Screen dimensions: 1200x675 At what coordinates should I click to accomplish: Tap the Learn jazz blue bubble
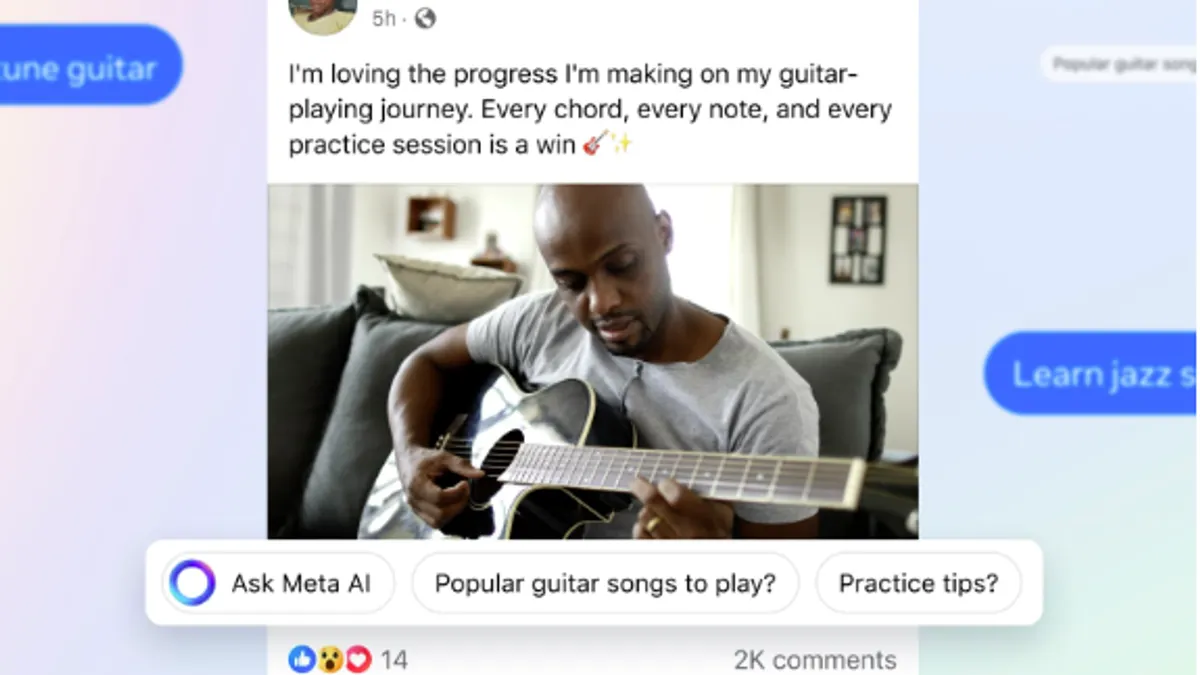[x=1092, y=374]
